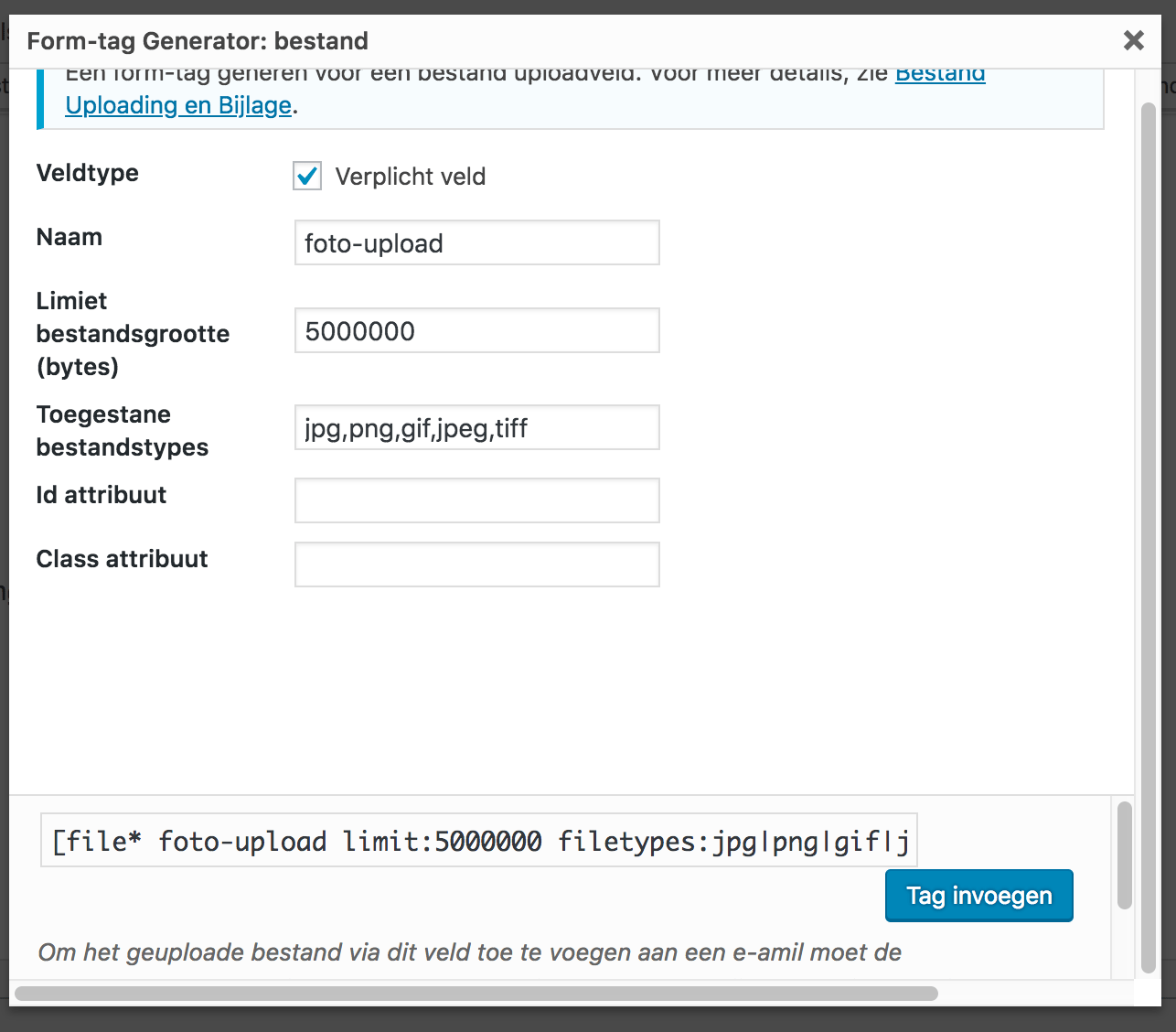Image resolution: width=1176 pixels, height=1032 pixels.
Task: Uncheck the Verplicht veld checkbox
Action: point(307,176)
